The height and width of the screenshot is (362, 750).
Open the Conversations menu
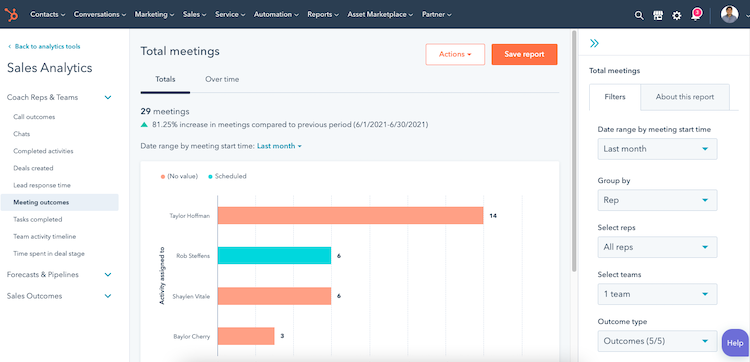click(x=99, y=14)
